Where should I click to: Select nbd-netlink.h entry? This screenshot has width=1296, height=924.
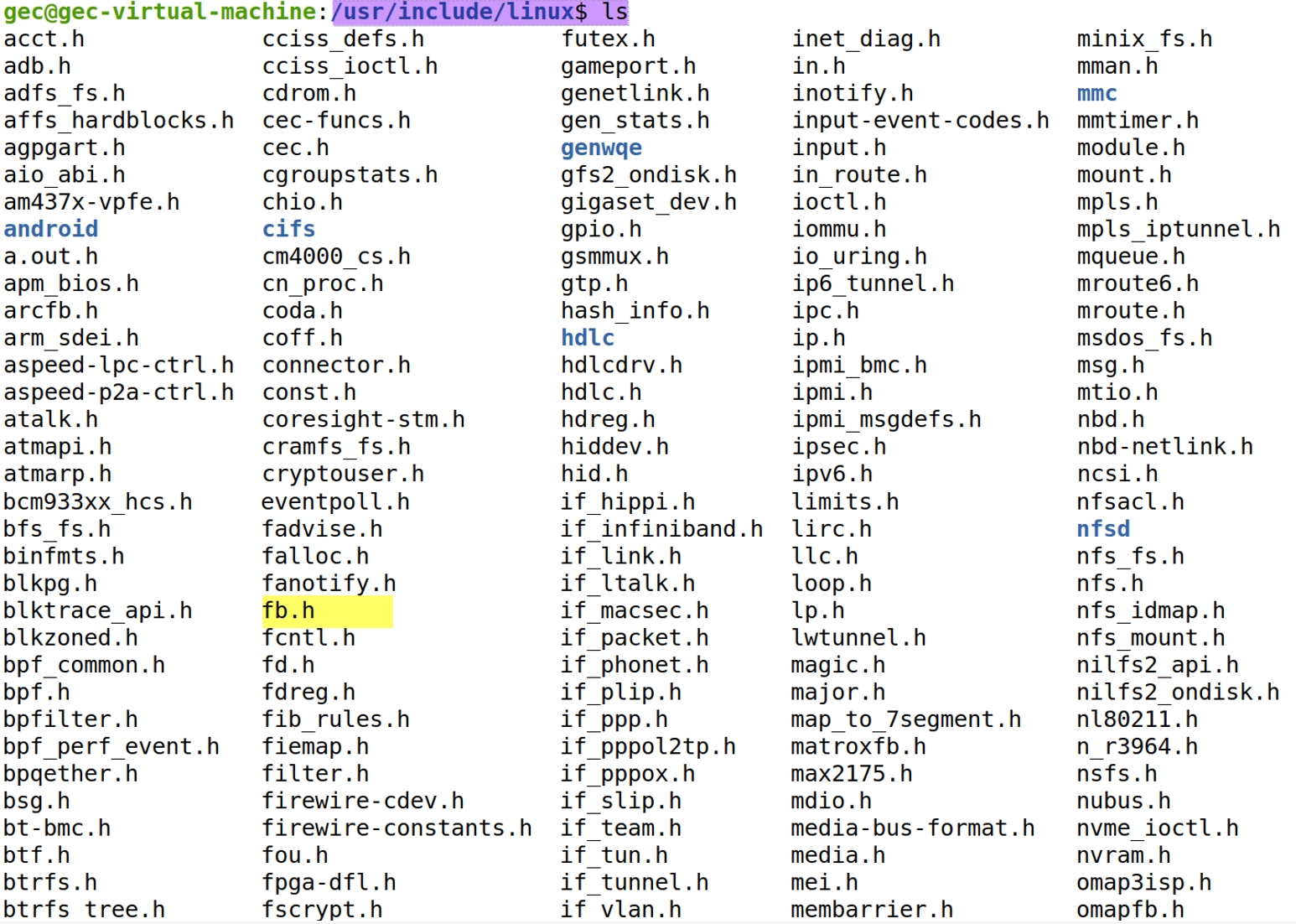[x=1165, y=447]
